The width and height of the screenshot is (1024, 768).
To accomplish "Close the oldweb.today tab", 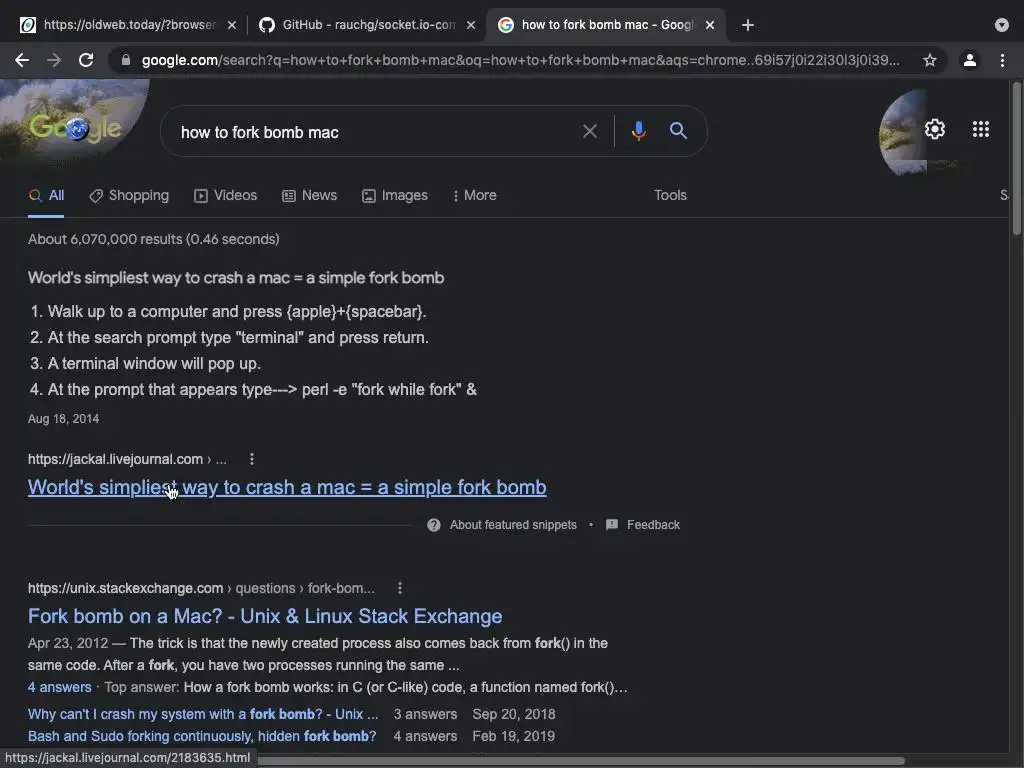I will click(x=232, y=25).
